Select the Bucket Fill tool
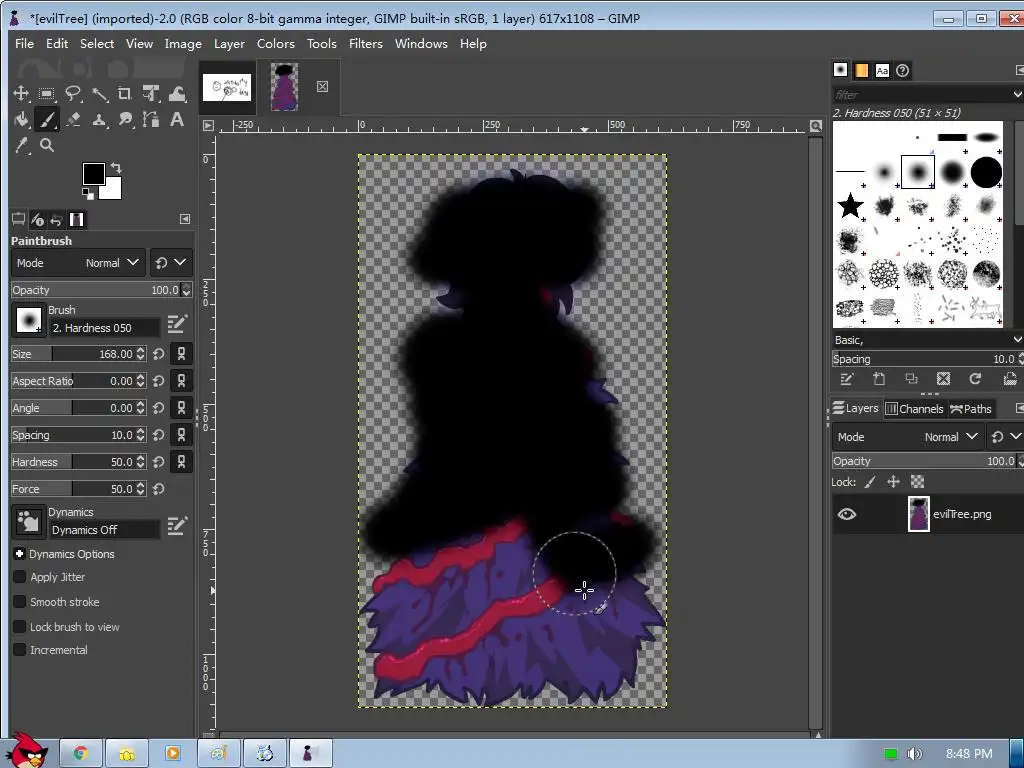Viewport: 1024px width, 768px height. pos(21,120)
